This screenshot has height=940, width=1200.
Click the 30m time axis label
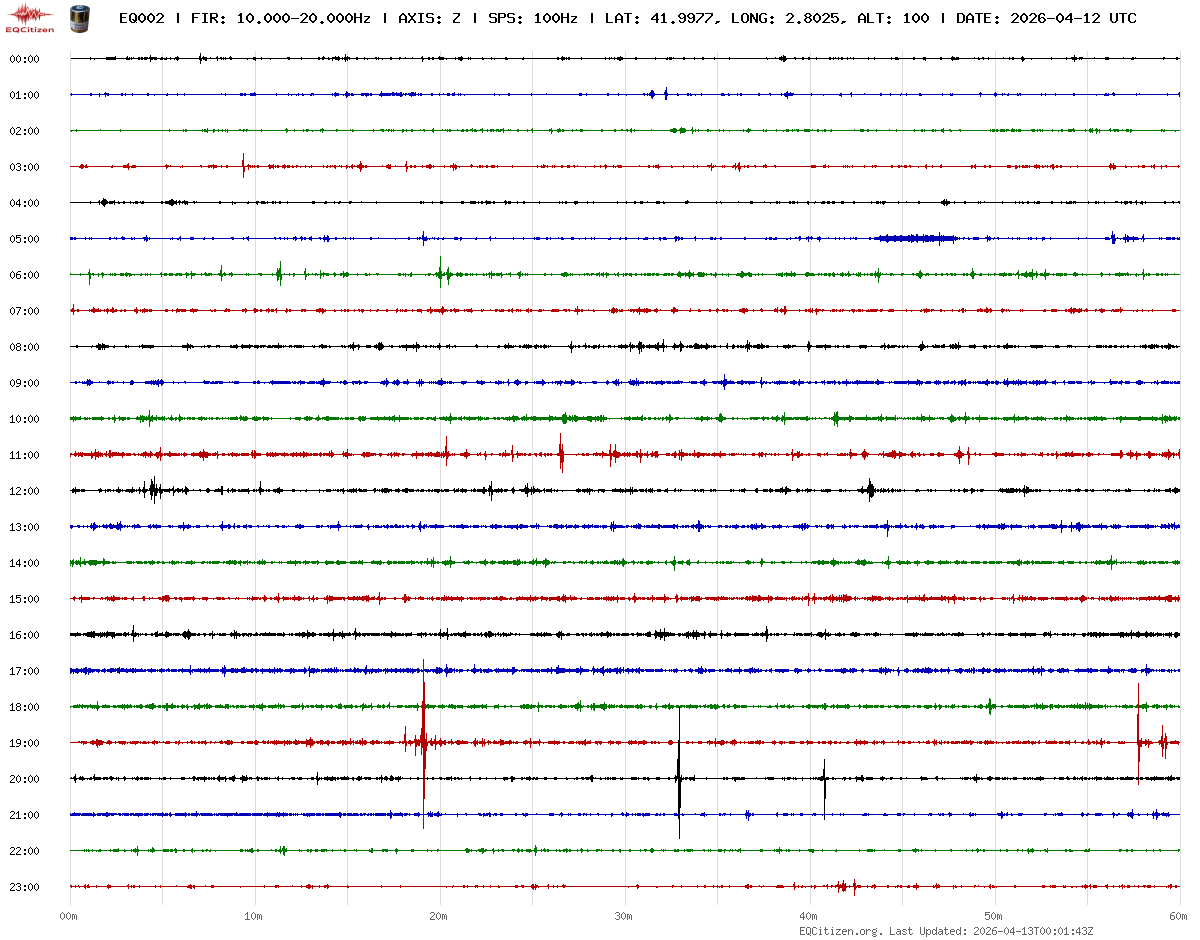[624, 916]
